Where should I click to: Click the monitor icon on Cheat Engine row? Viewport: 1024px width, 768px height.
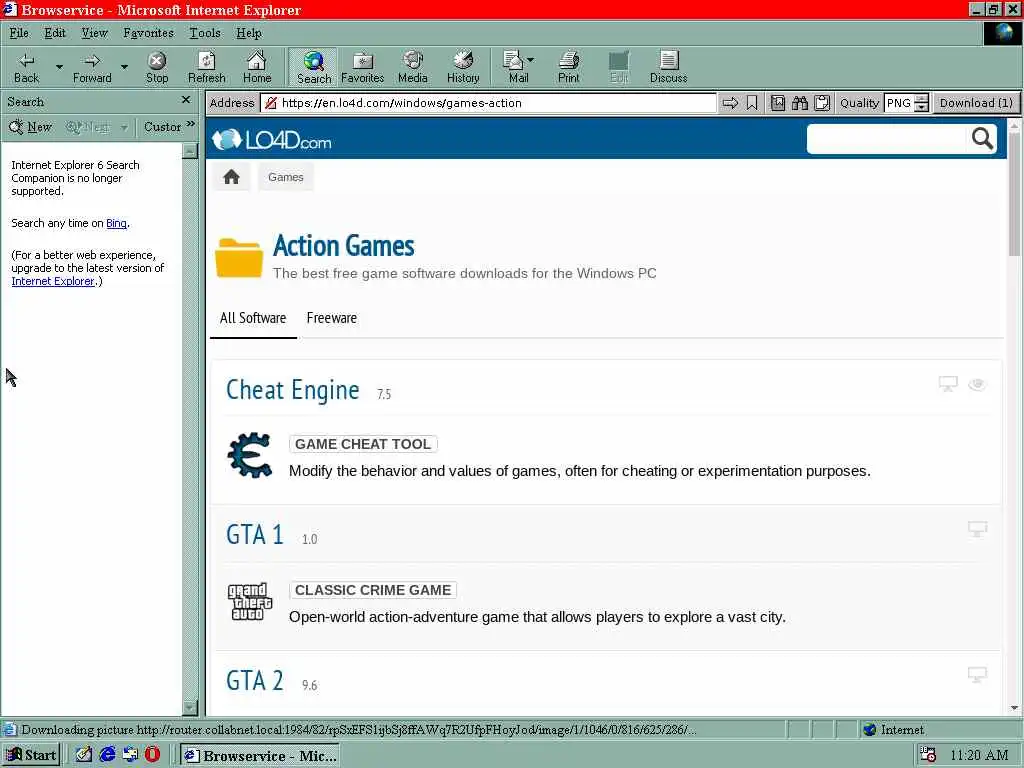pyautogui.click(x=948, y=384)
